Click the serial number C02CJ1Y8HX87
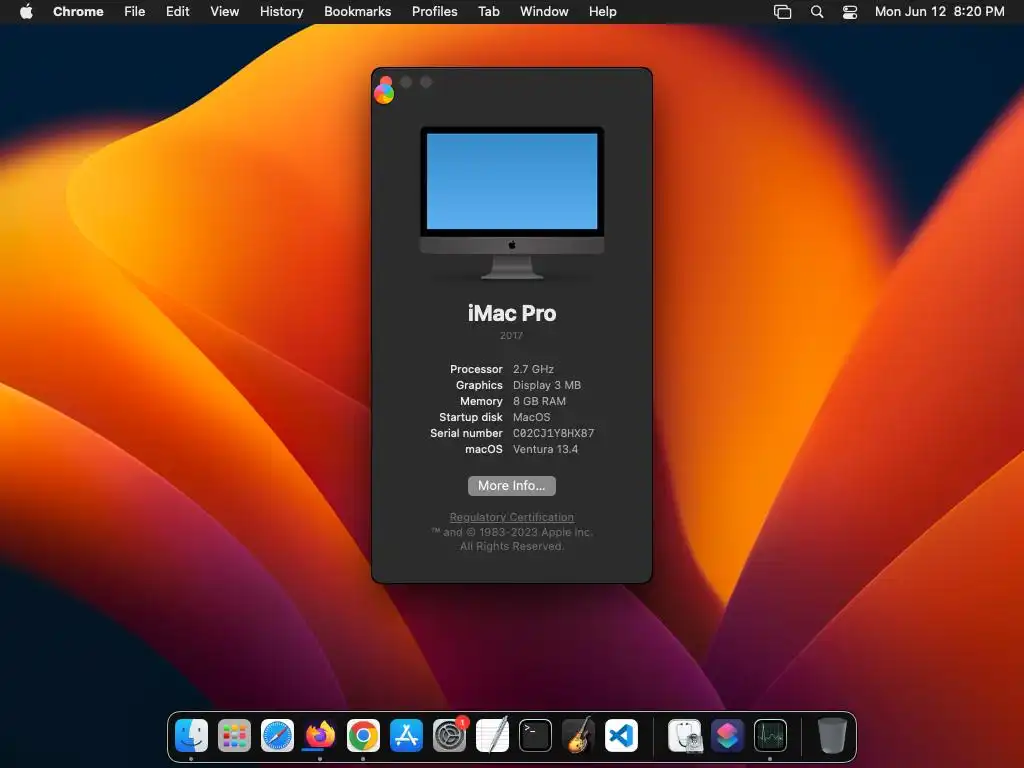This screenshot has height=768, width=1024. [553, 433]
